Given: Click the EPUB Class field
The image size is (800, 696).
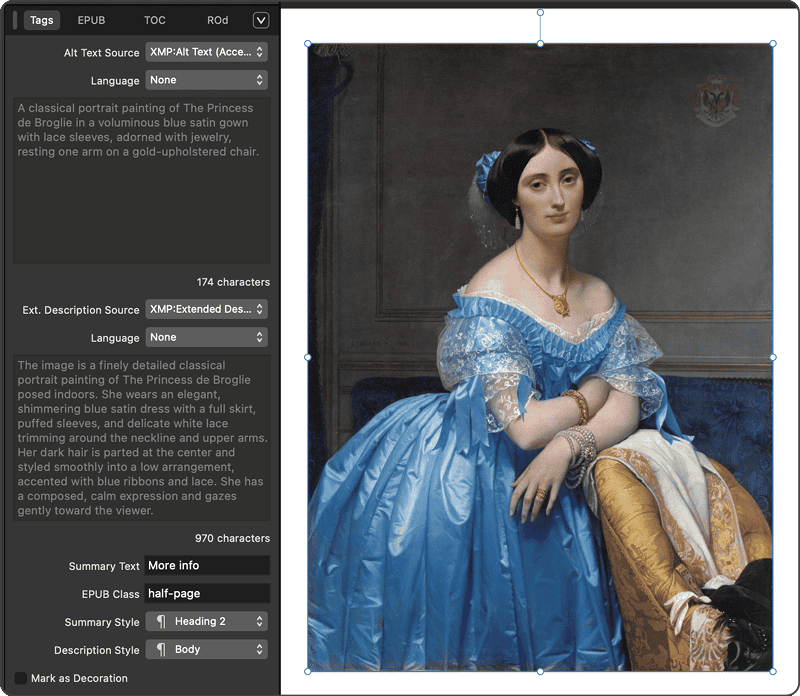Looking at the screenshot, I should [x=207, y=593].
